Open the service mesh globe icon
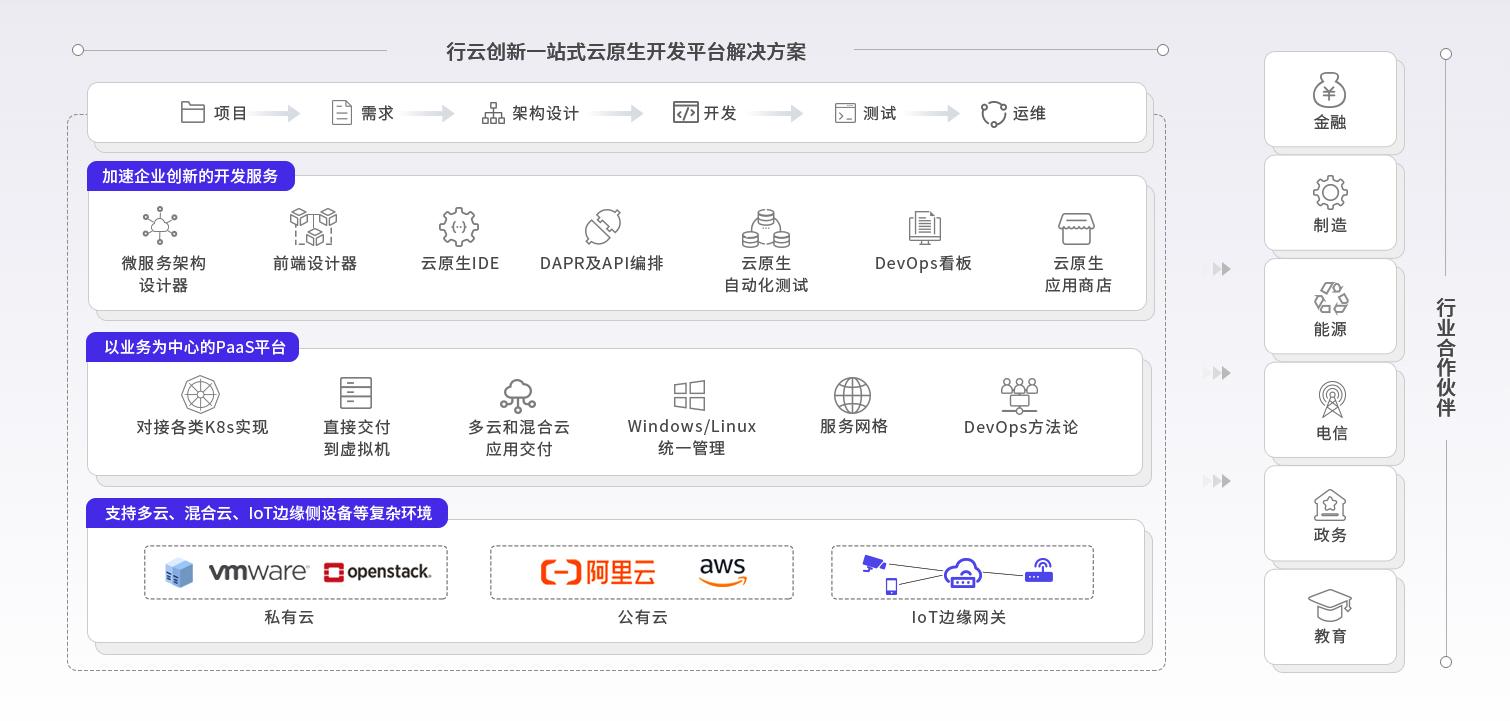 (853, 395)
